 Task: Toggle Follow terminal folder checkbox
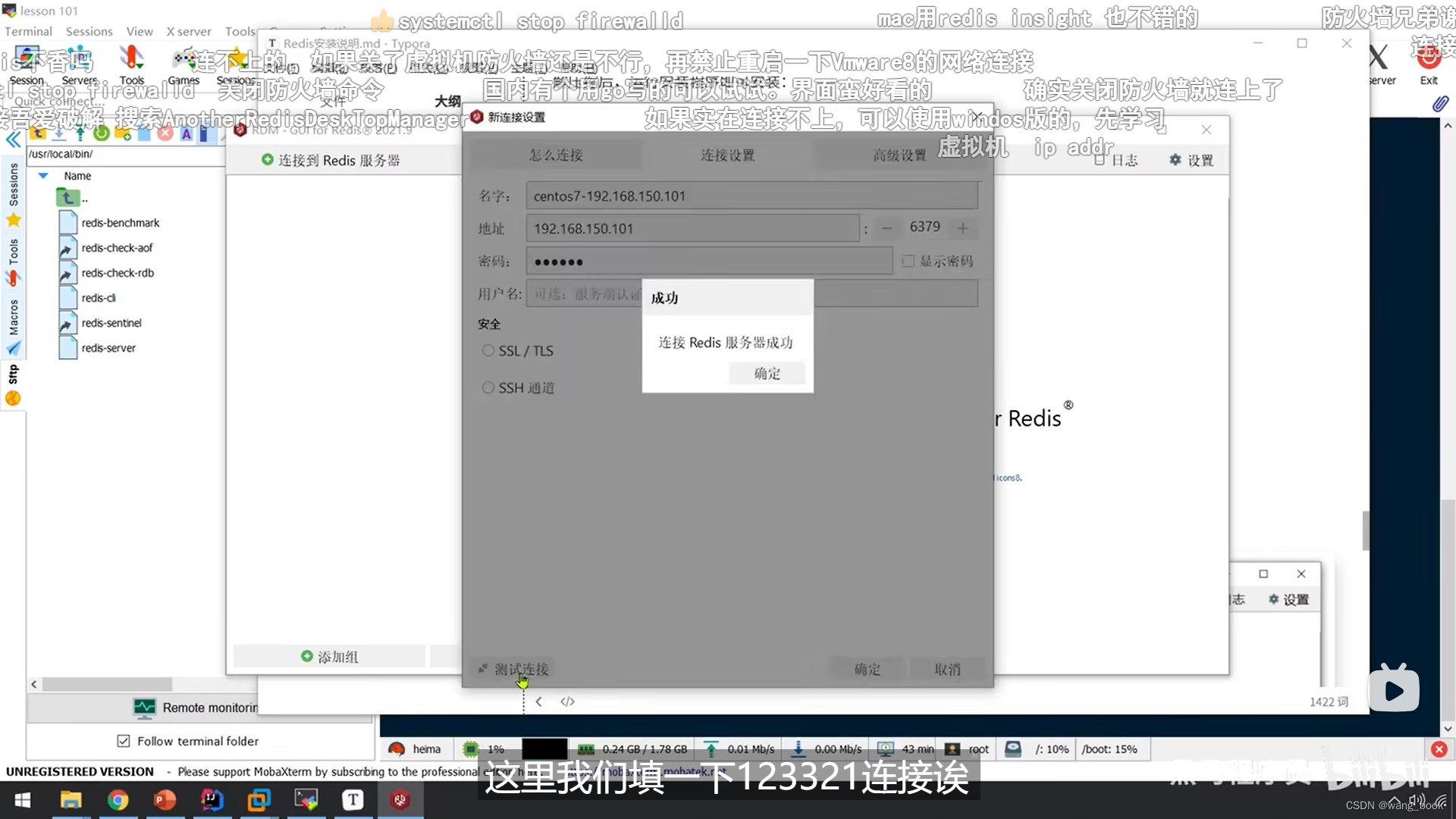point(124,741)
